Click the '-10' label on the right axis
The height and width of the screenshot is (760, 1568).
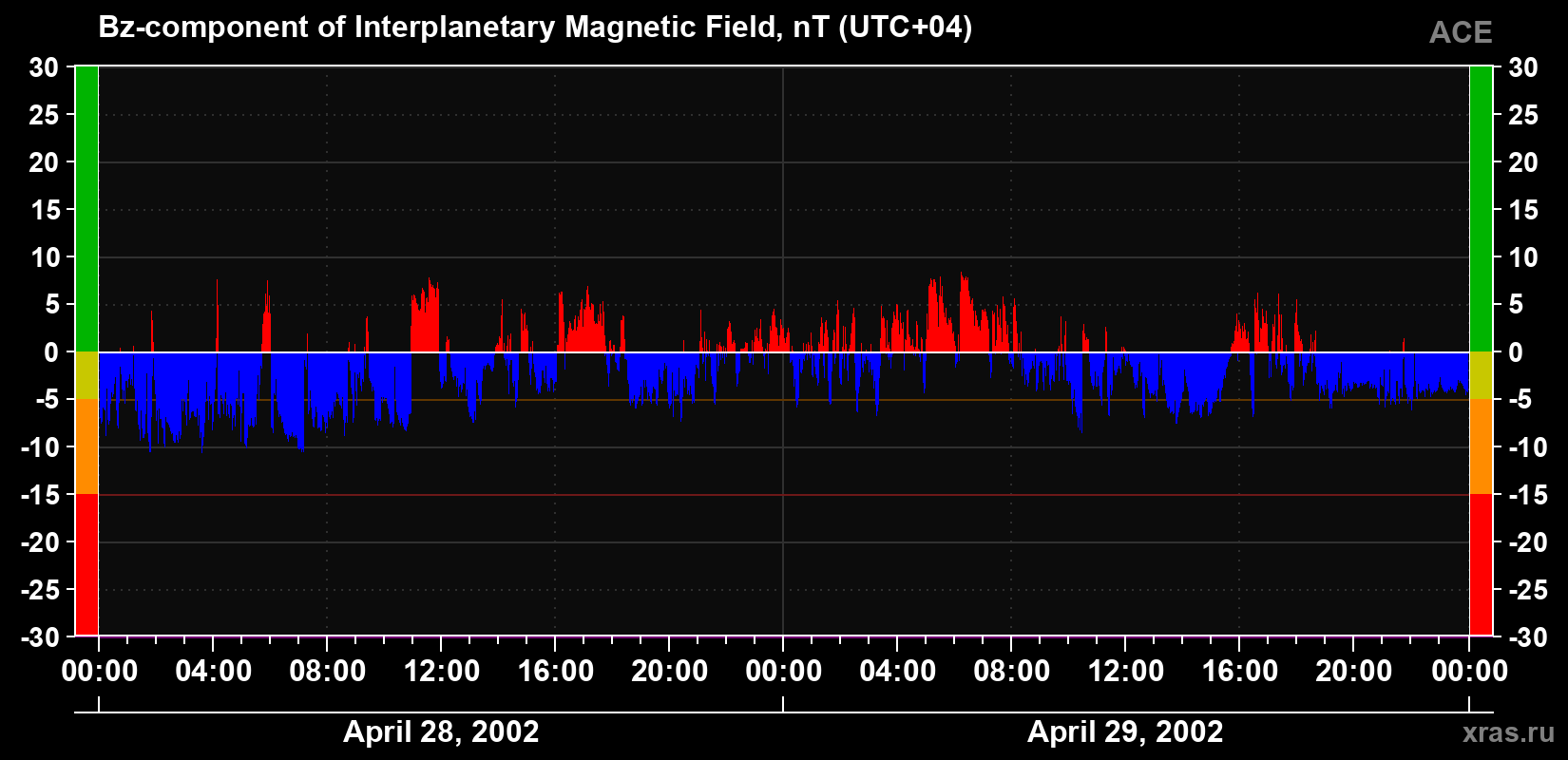pyautogui.click(x=1527, y=447)
